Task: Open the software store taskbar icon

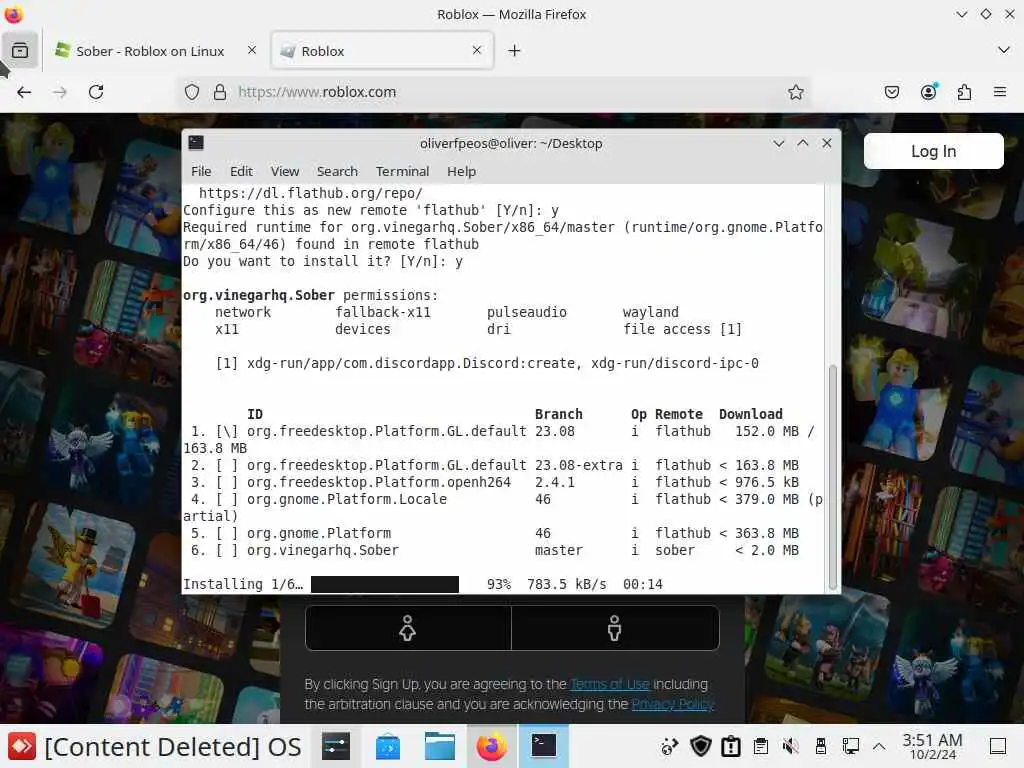Action: [388, 746]
